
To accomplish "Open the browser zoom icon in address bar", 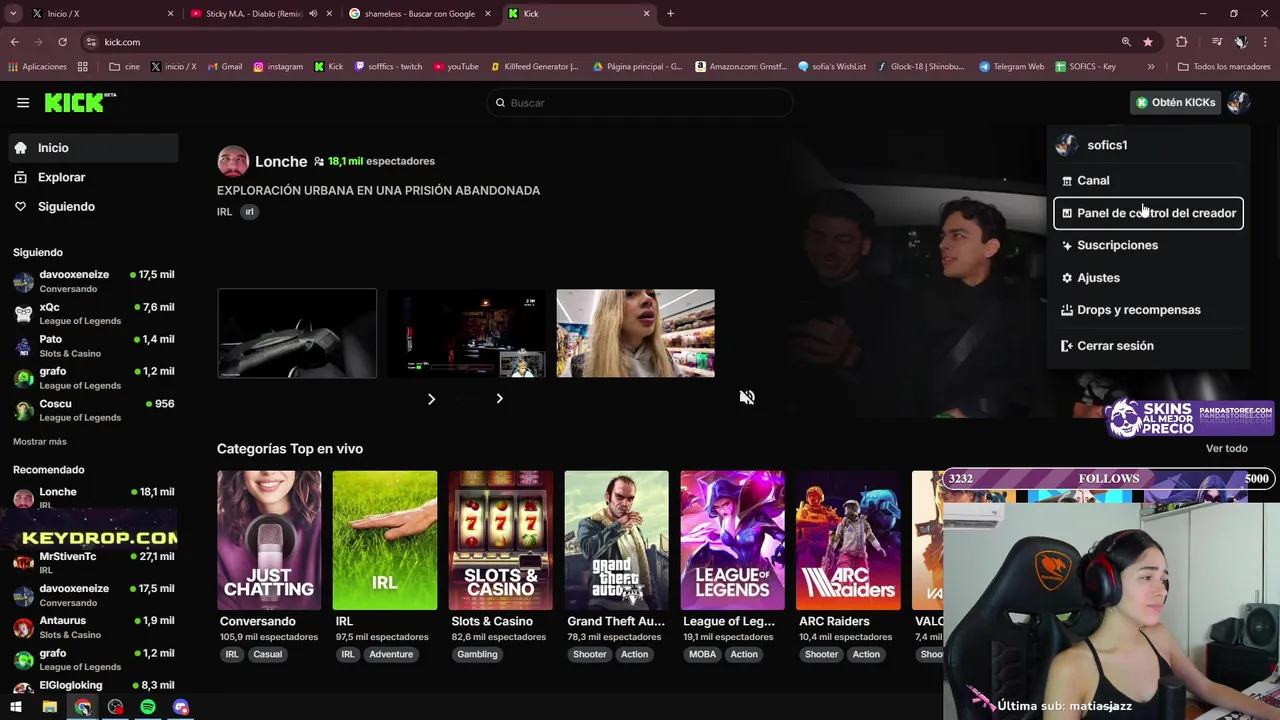I will (1126, 42).
